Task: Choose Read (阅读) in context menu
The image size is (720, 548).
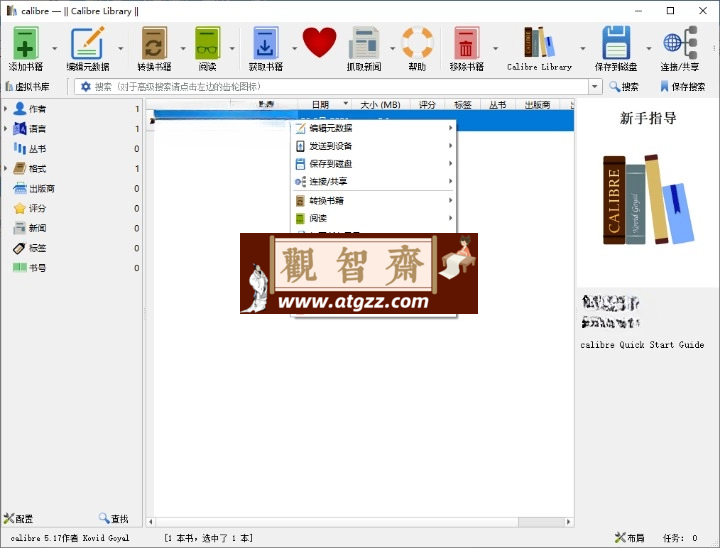Action: click(x=374, y=218)
